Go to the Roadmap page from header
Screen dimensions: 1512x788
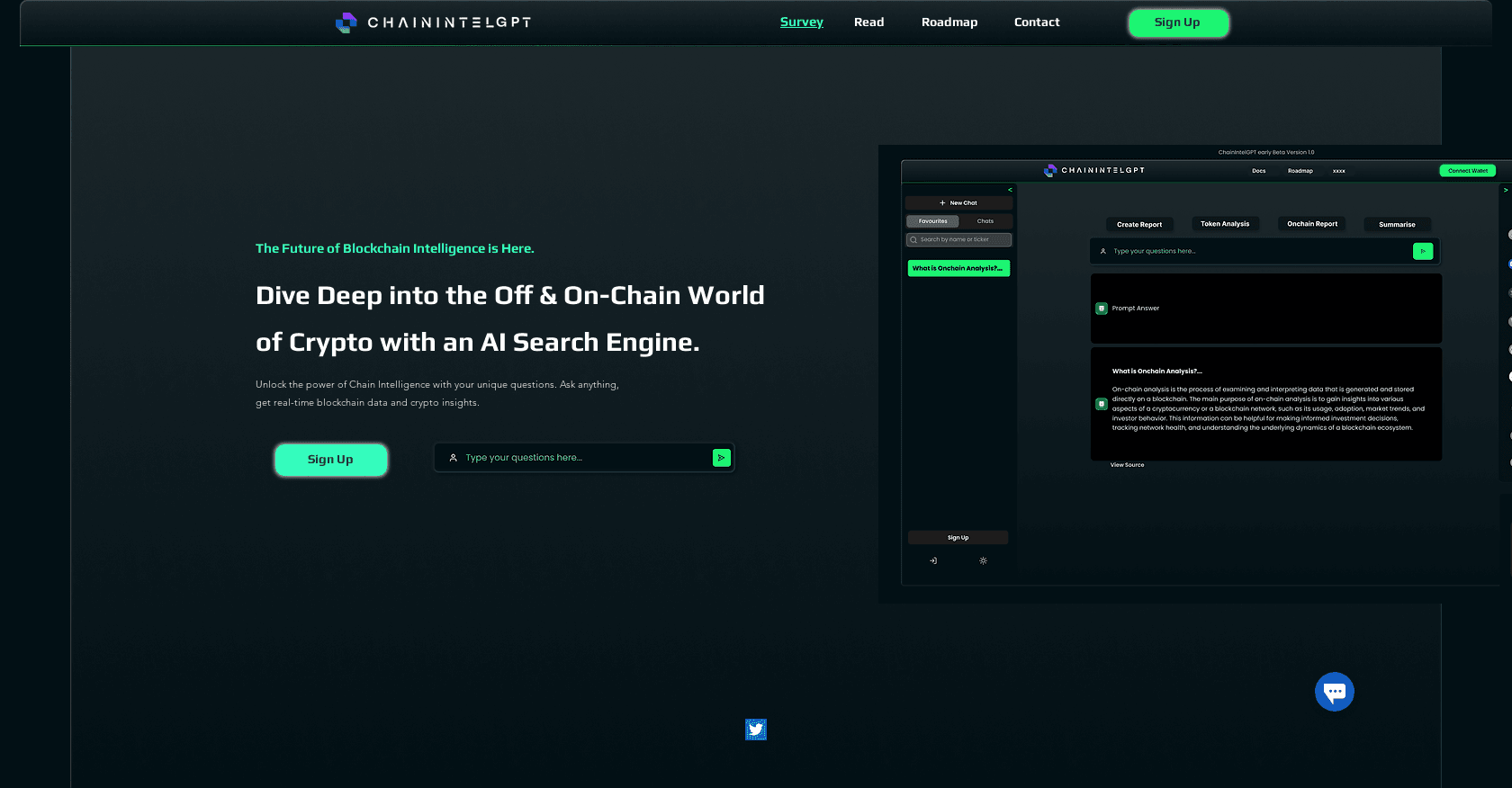coord(949,22)
